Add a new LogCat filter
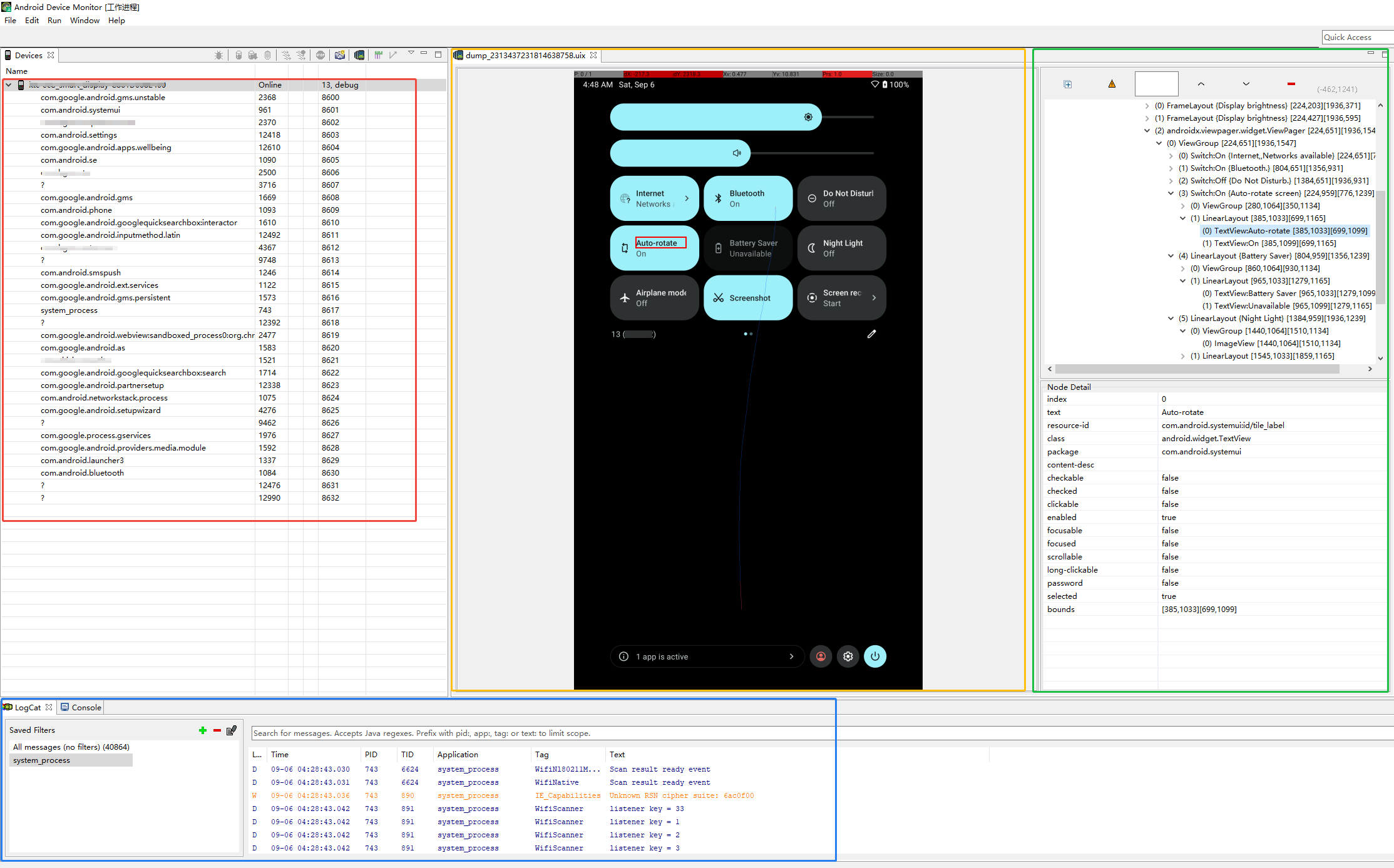Screen dimensions: 1394x868 coord(202,730)
